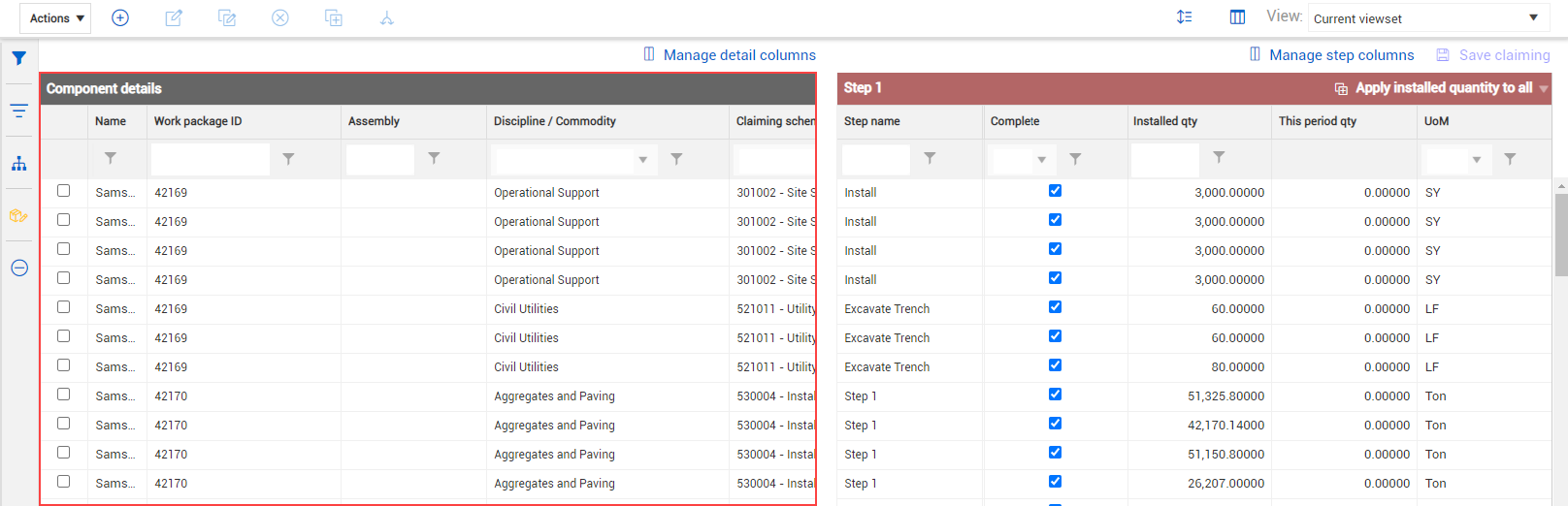The width and height of the screenshot is (1568, 506).
Task: Click the row height spacing icon
Action: coord(1184,17)
